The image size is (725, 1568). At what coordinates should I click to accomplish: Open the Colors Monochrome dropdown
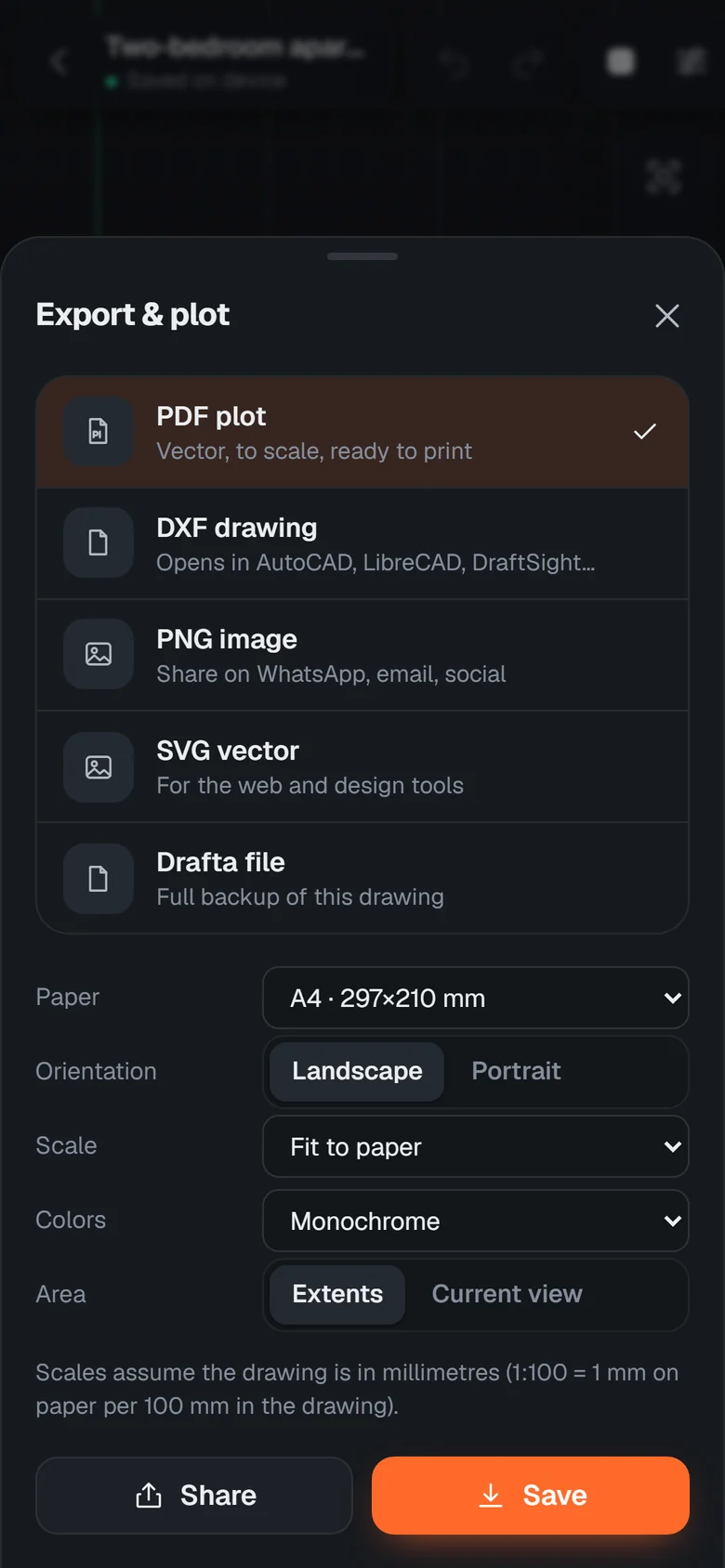476,1221
